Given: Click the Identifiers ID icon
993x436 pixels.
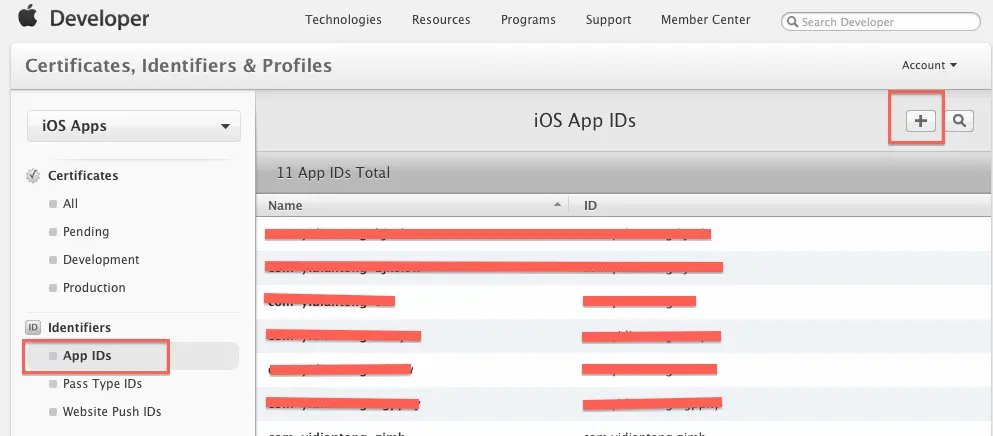Looking at the screenshot, I should tap(33, 328).
